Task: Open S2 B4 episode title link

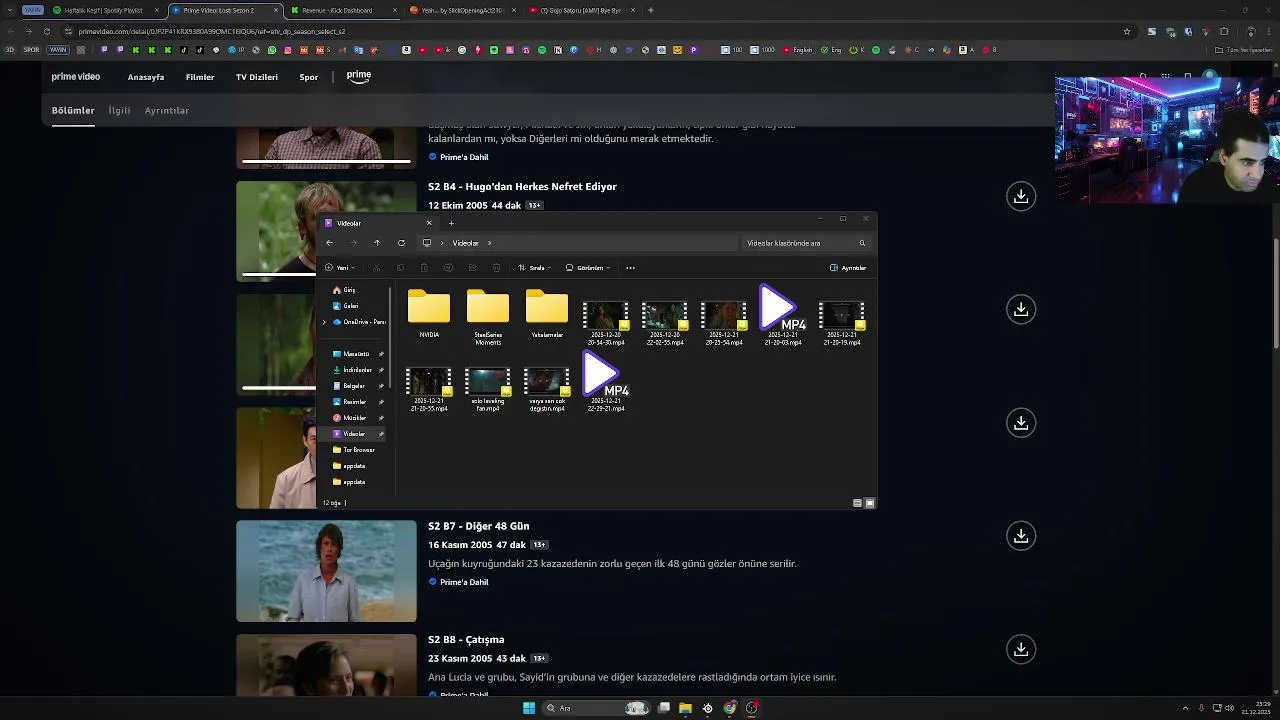Action: (522, 187)
